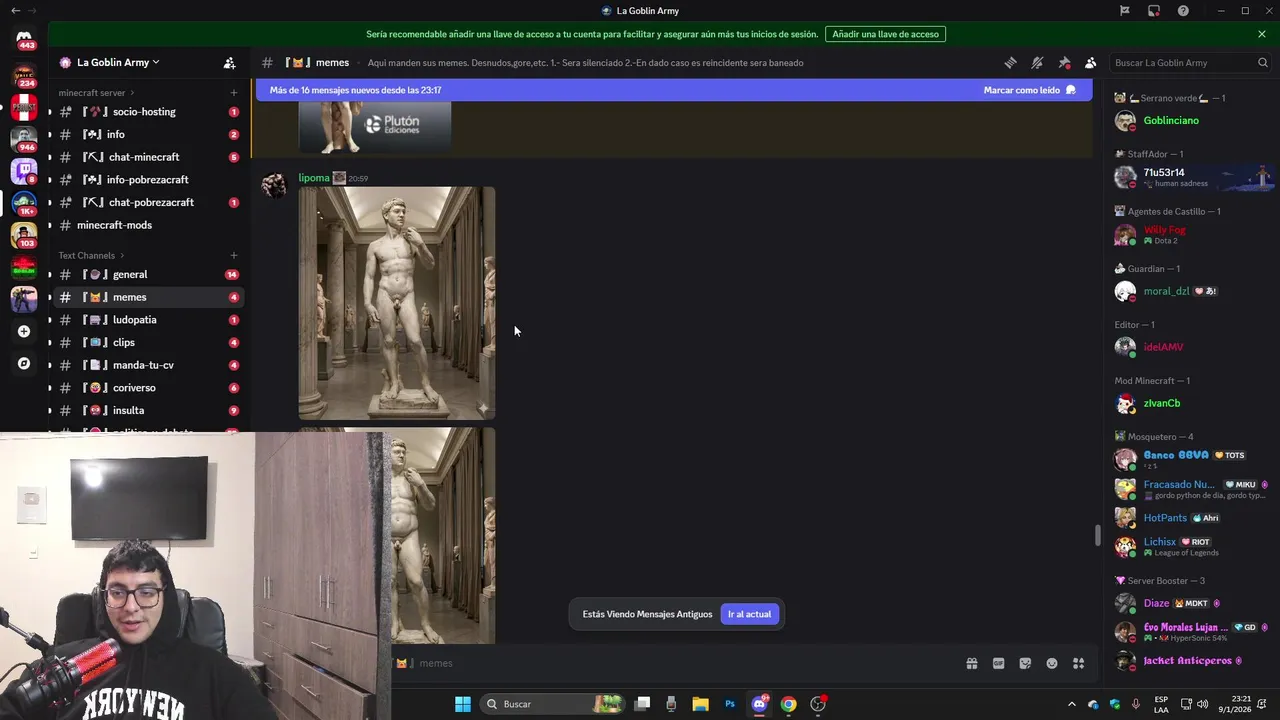Viewport: 1280px width, 720px height.
Task: Open server icon with 946 badge
Action: 24,138
